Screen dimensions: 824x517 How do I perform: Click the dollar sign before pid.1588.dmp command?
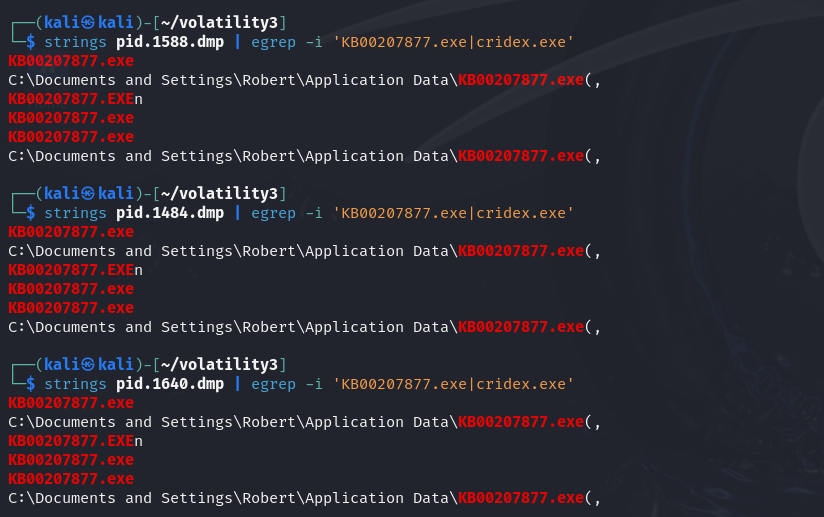tap(30, 42)
